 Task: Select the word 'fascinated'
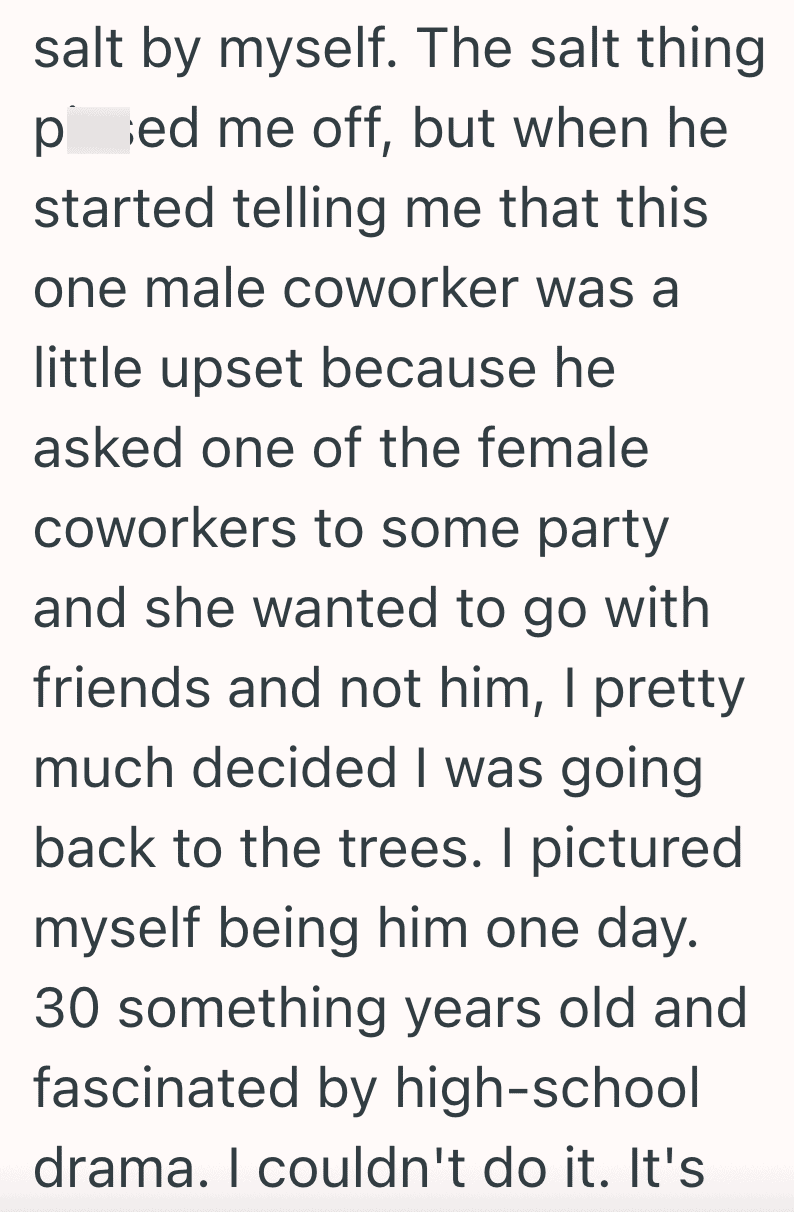(x=168, y=1089)
